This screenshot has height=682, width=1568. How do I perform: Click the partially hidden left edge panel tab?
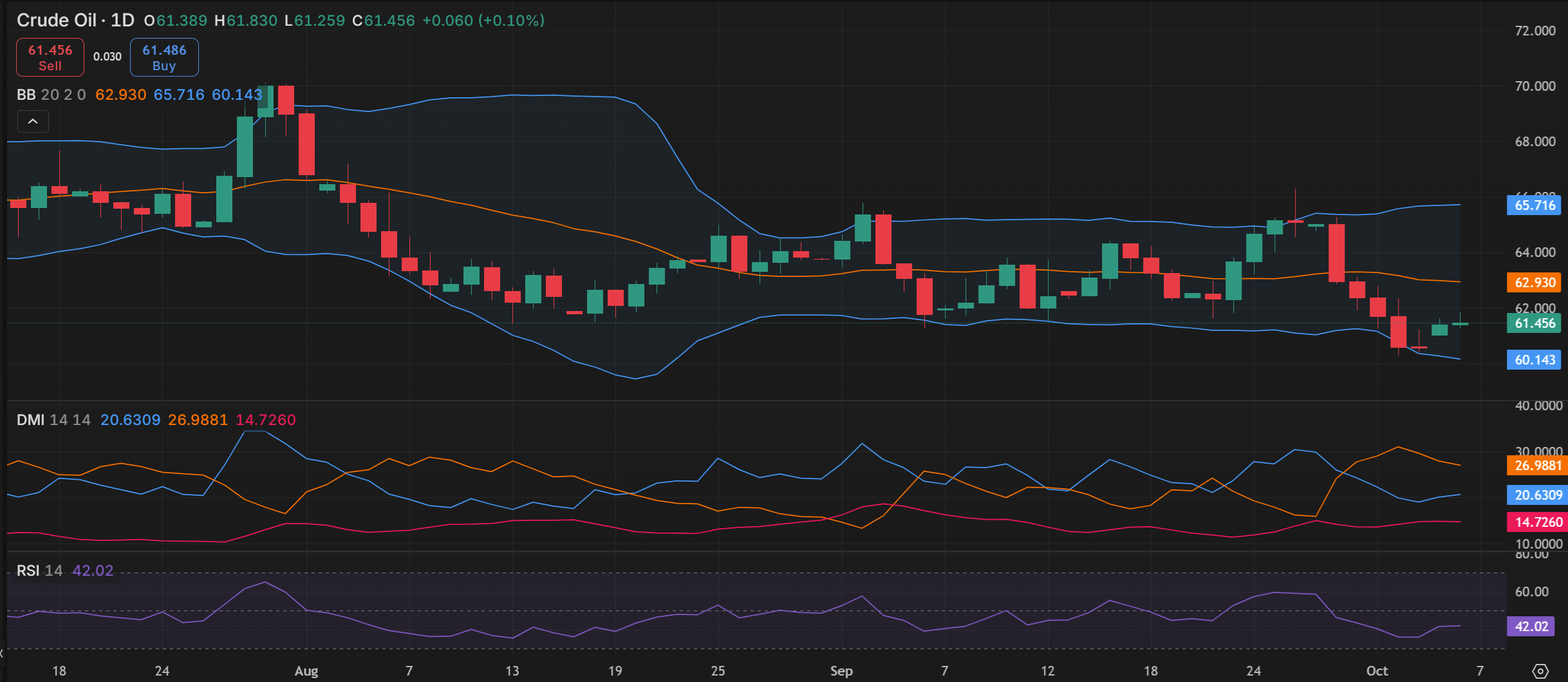pyautogui.click(x=2, y=653)
